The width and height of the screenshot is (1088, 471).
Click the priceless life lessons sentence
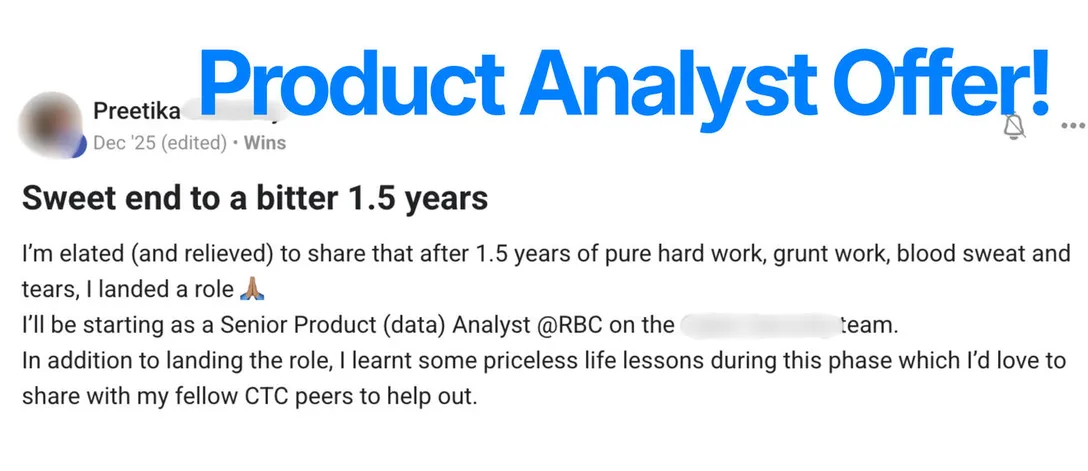pyautogui.click(x=544, y=361)
